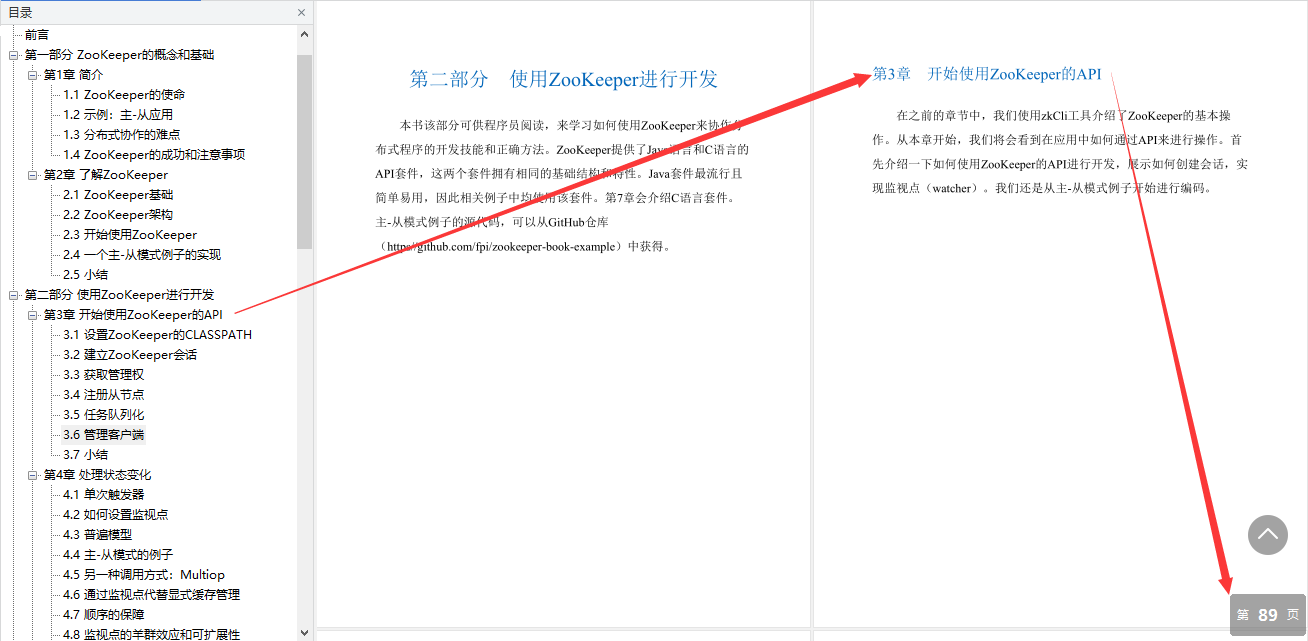Viewport: 1308px width, 641px height.
Task: Collapse the 第一部分 ZooKeeper的概念和基础 node
Action: tap(14, 55)
